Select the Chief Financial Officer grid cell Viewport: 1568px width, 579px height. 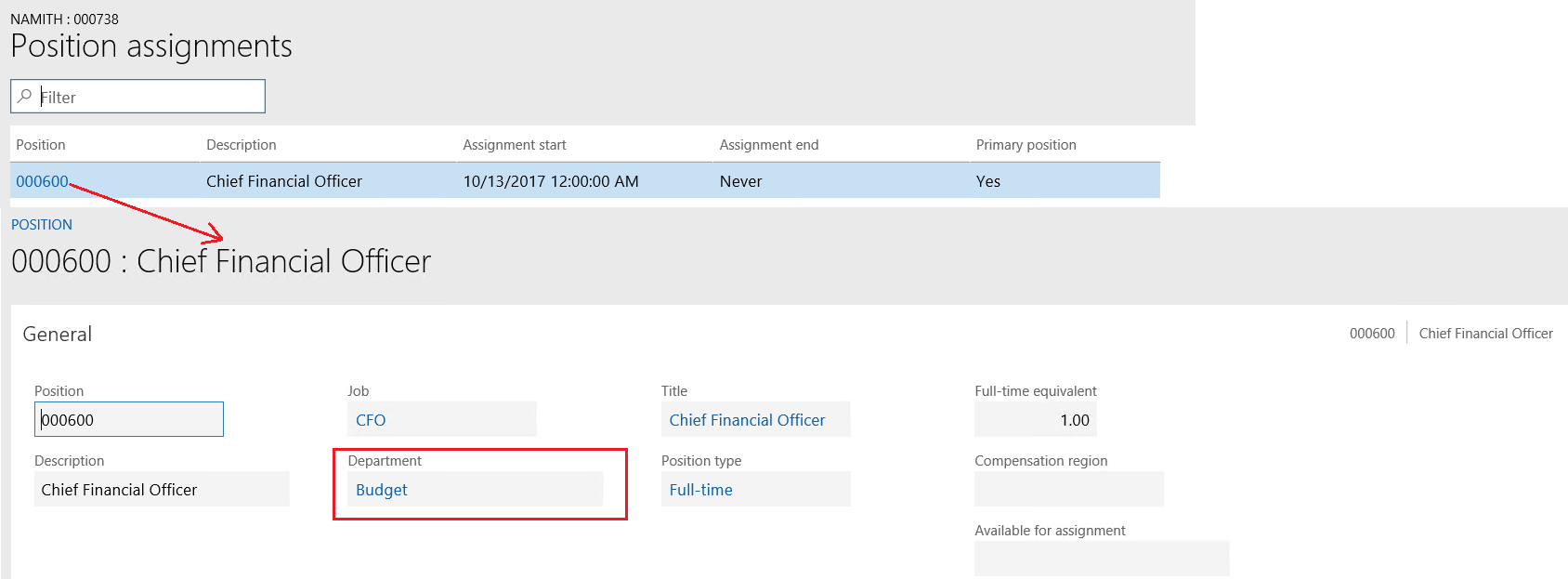(x=284, y=181)
